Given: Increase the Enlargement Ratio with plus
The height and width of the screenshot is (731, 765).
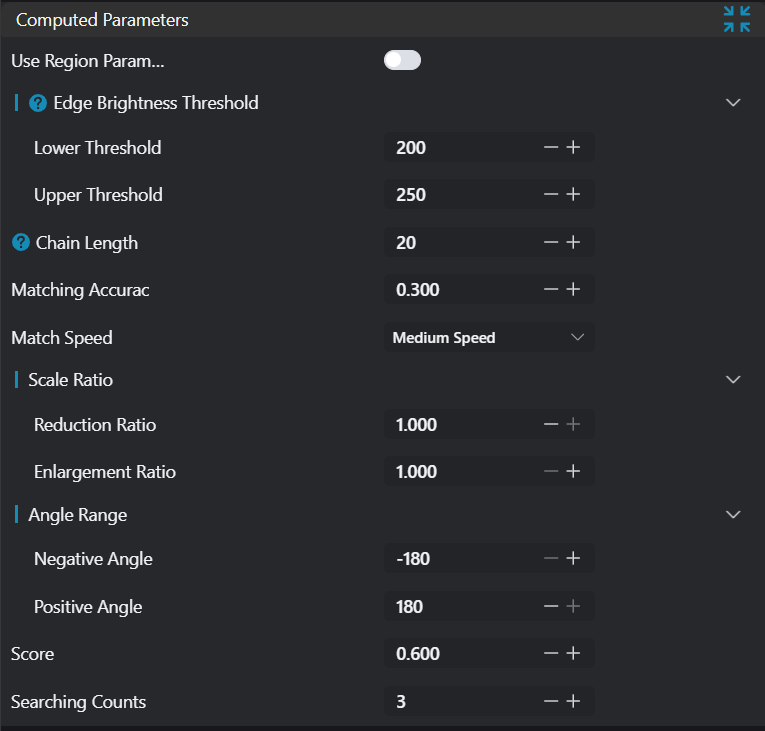Looking at the screenshot, I should (x=573, y=472).
